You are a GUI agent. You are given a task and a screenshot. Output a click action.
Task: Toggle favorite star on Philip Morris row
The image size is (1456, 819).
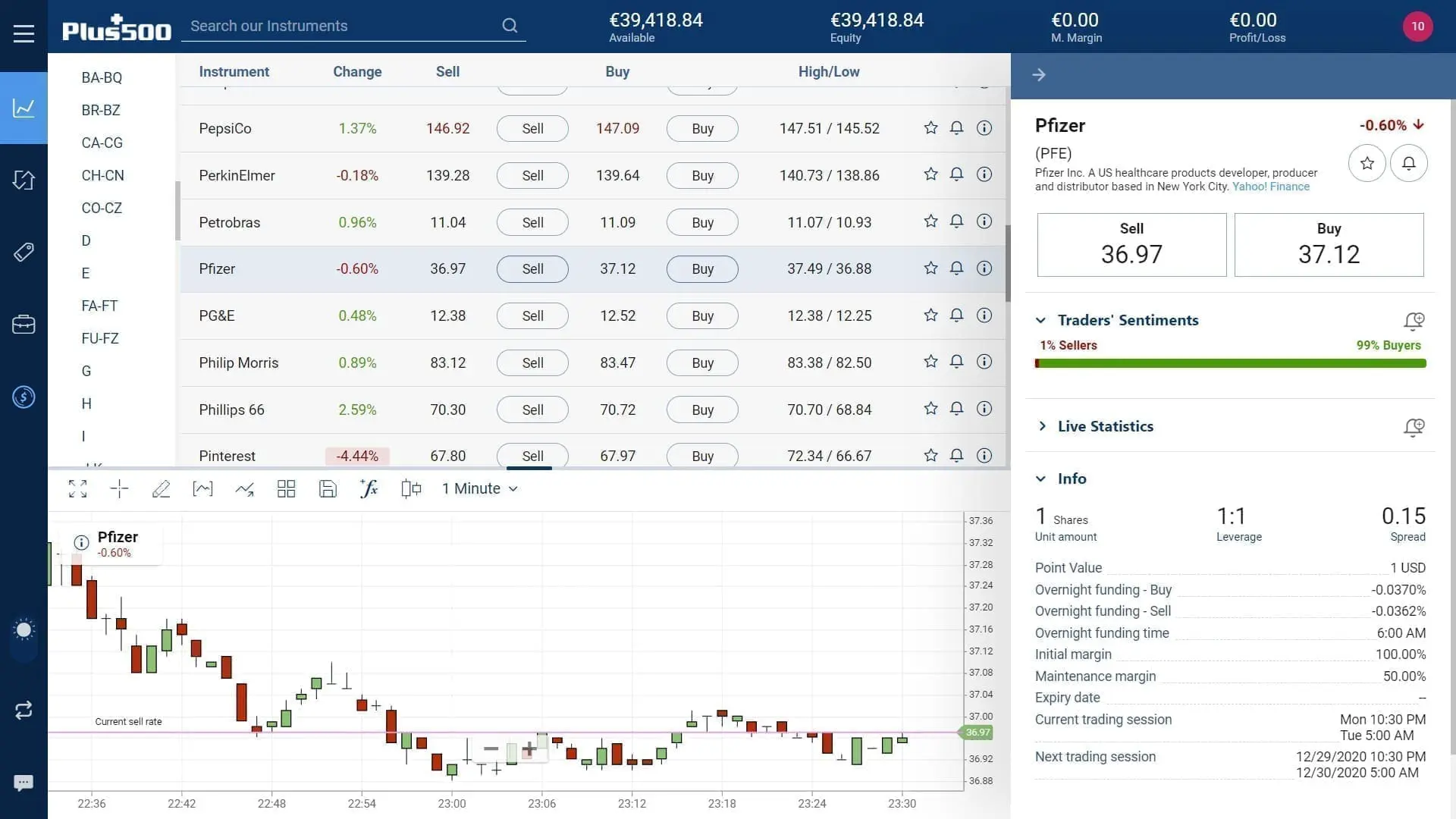[x=930, y=362]
